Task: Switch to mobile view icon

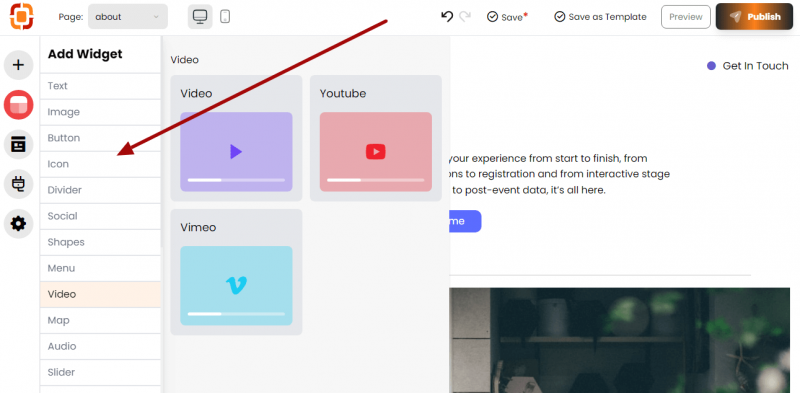Action: (x=225, y=16)
